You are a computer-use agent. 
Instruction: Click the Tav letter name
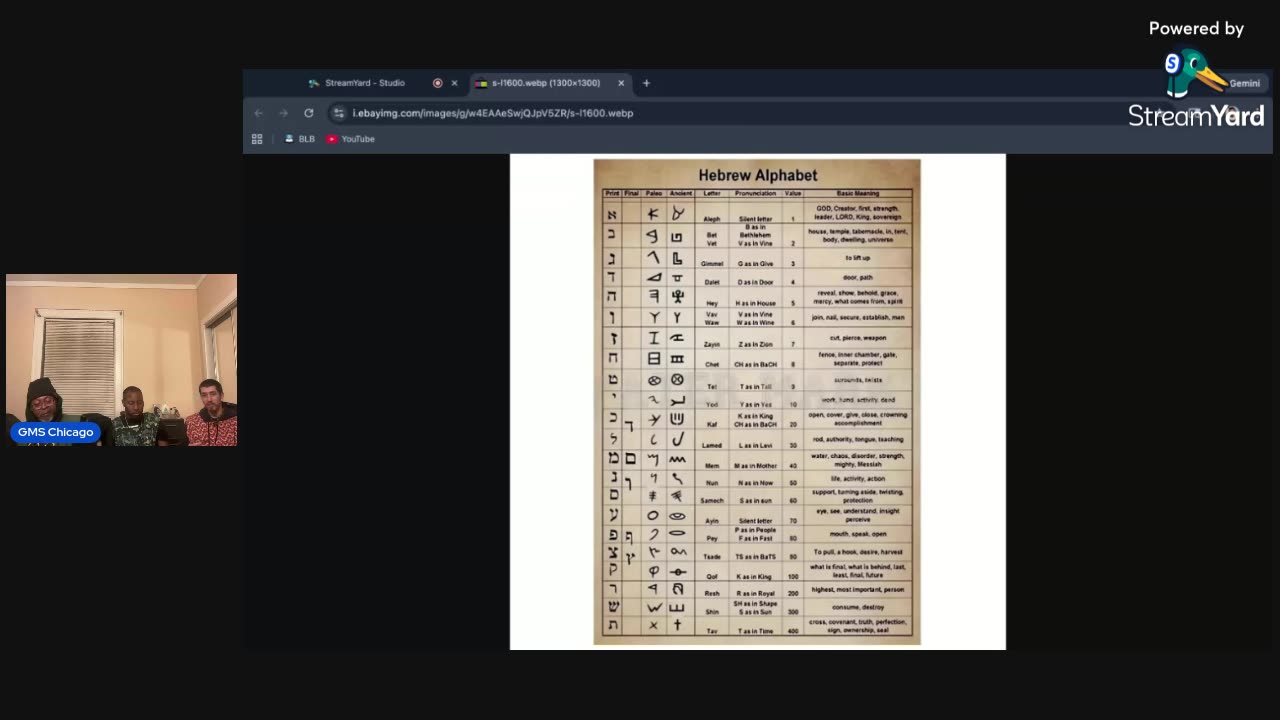click(x=711, y=631)
